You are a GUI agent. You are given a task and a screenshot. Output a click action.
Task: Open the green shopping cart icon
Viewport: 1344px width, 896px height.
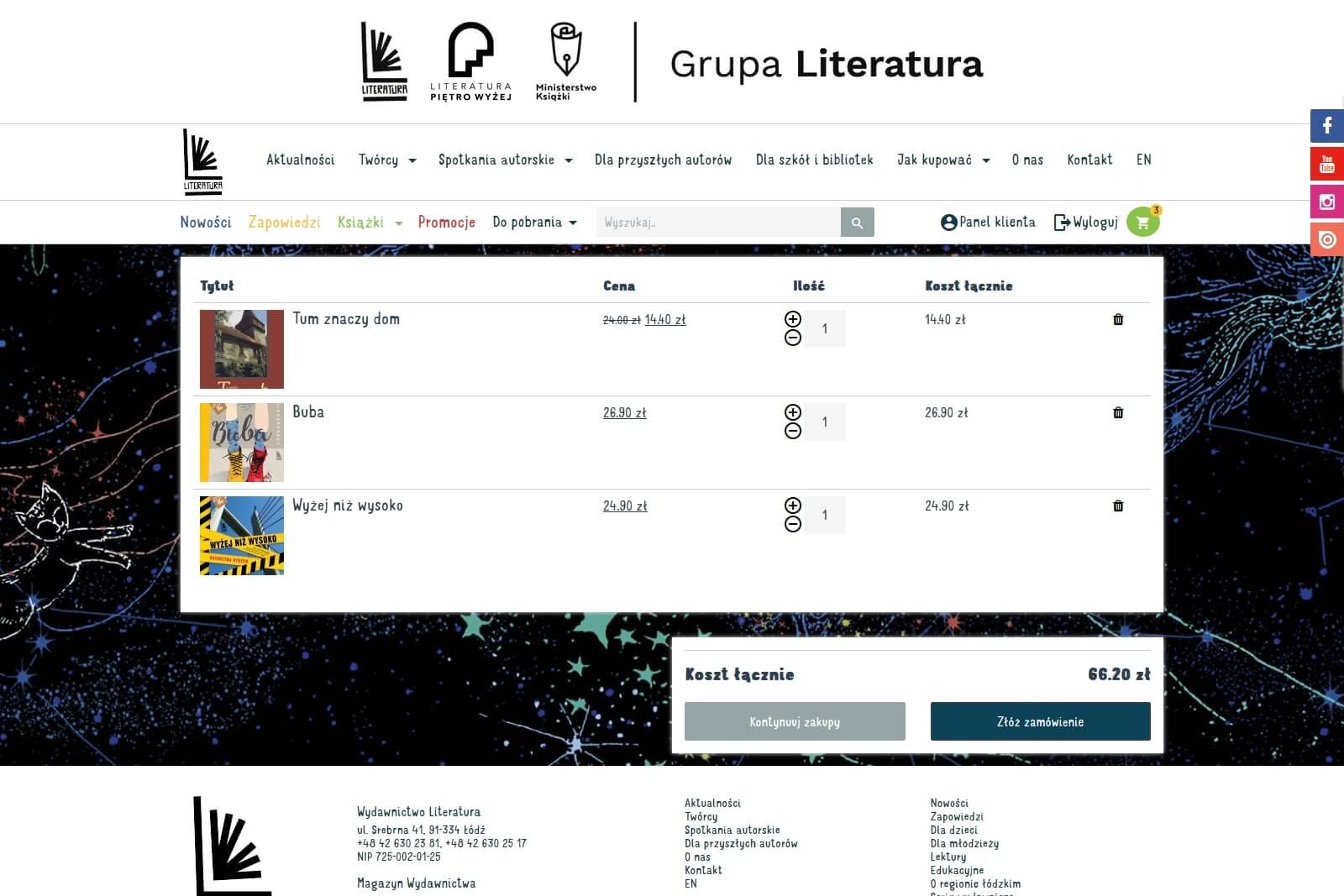(x=1142, y=223)
